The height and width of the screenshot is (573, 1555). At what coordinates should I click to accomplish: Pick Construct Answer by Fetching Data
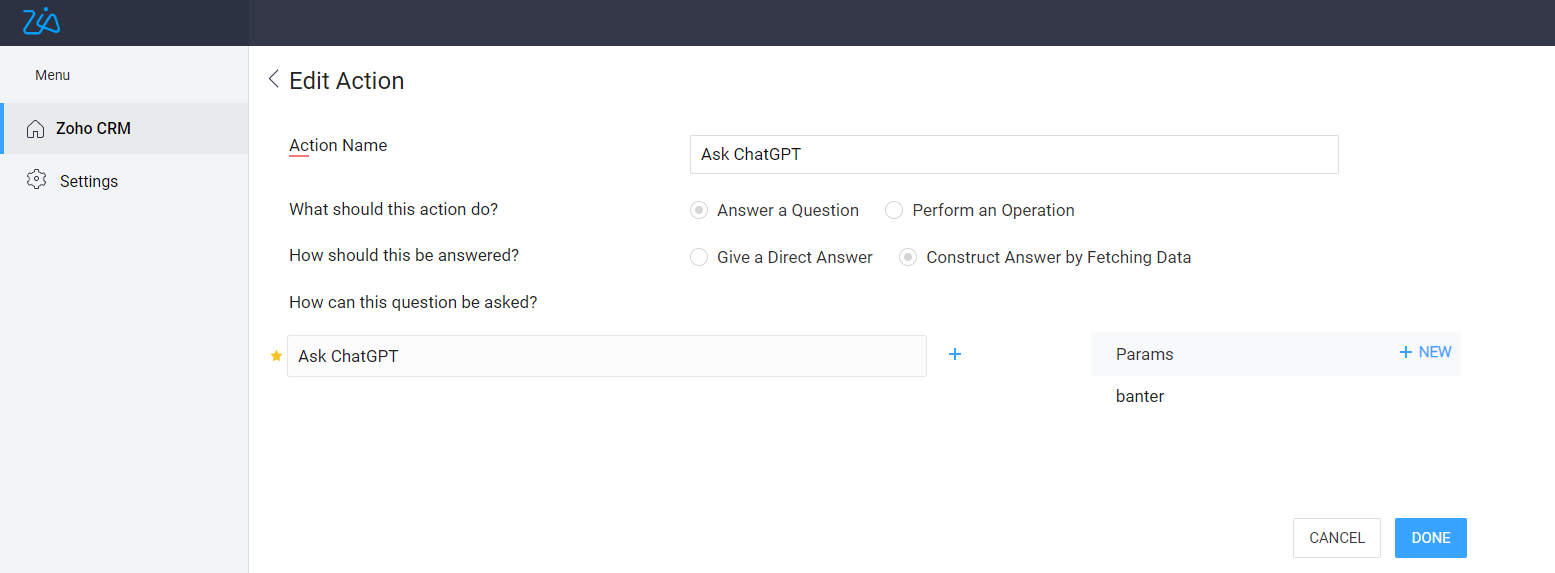click(x=908, y=257)
